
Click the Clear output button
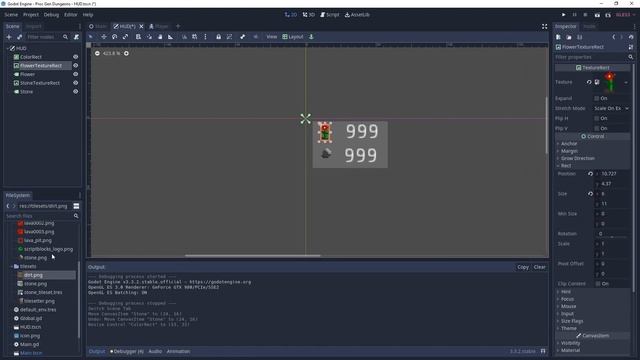pos(540,267)
